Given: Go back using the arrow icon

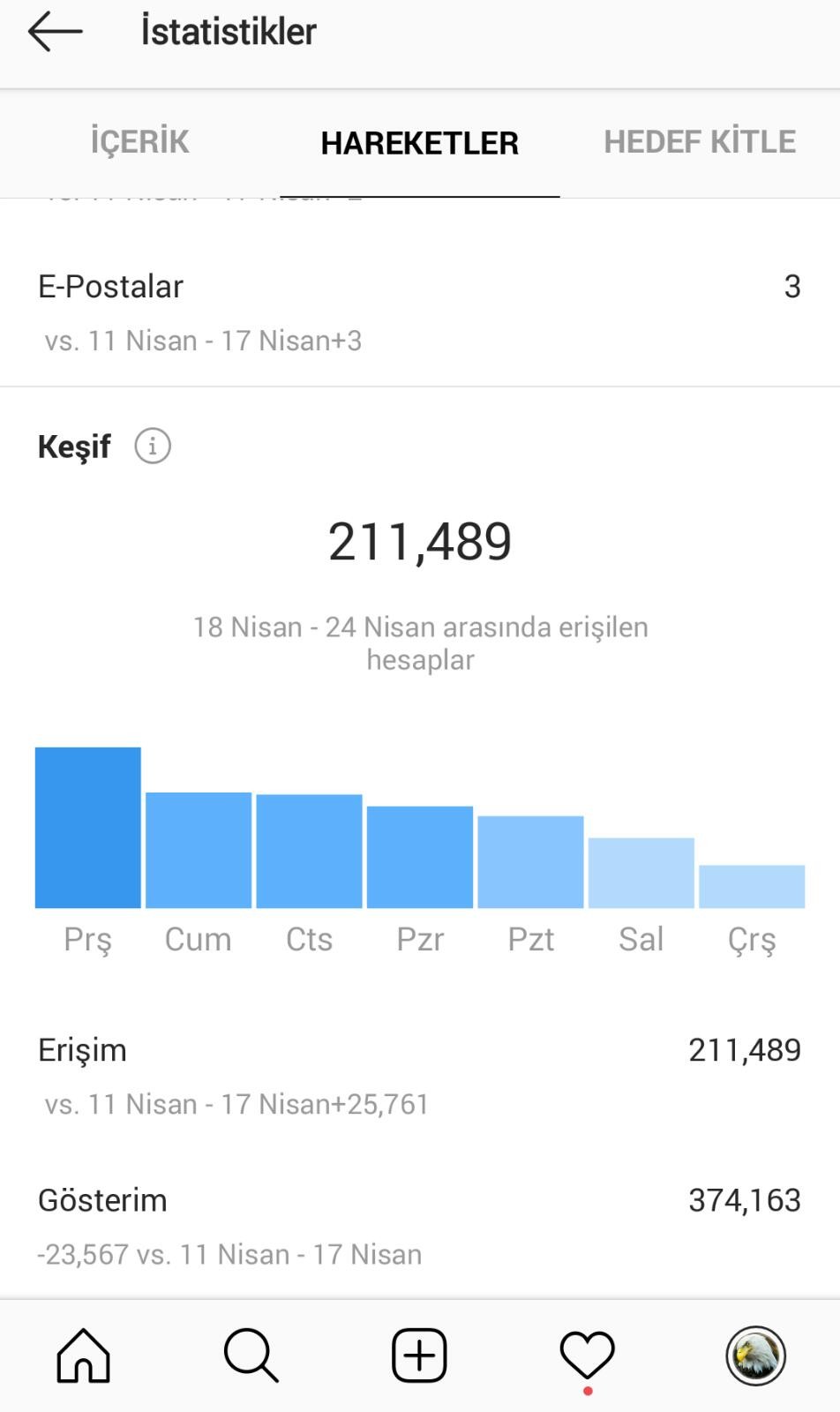Looking at the screenshot, I should tap(55, 33).
